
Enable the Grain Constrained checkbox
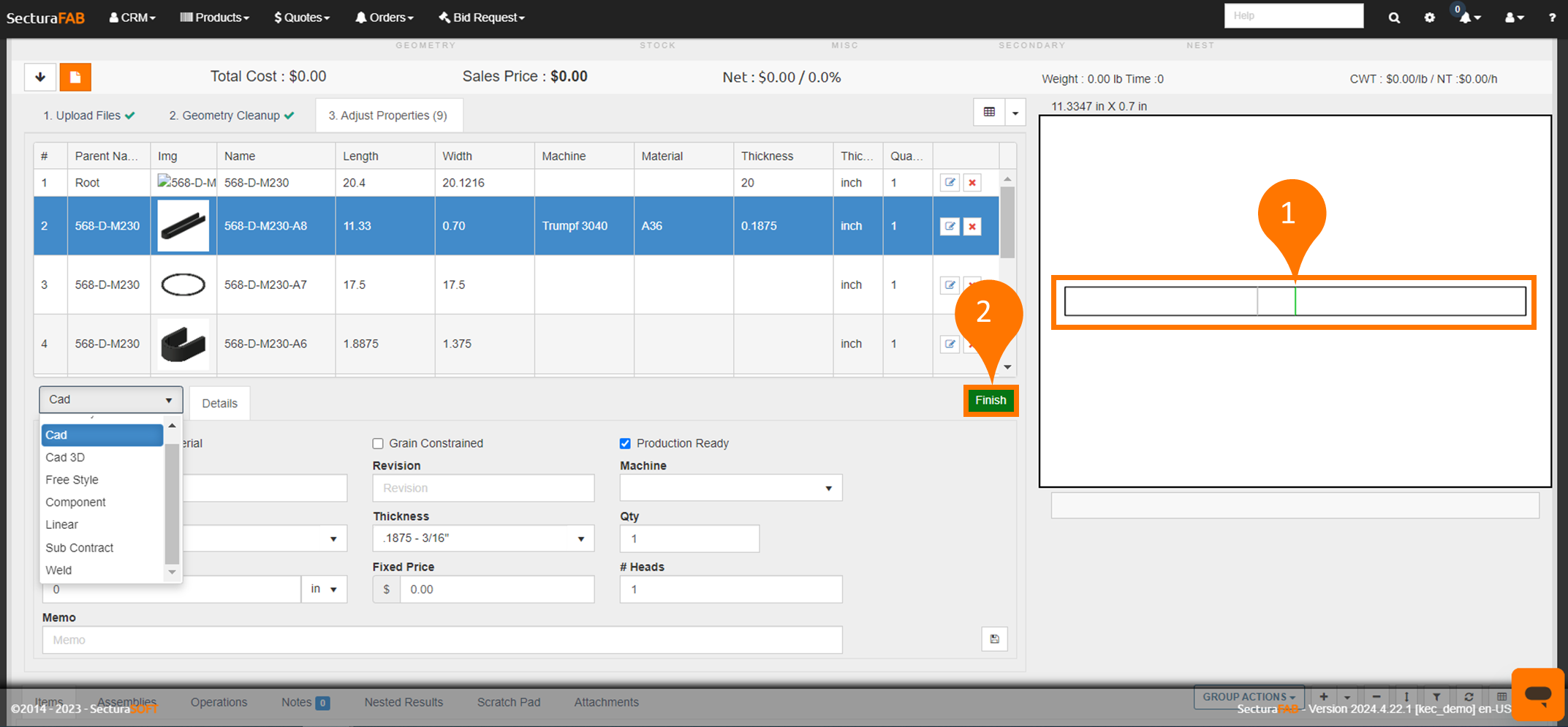click(378, 443)
